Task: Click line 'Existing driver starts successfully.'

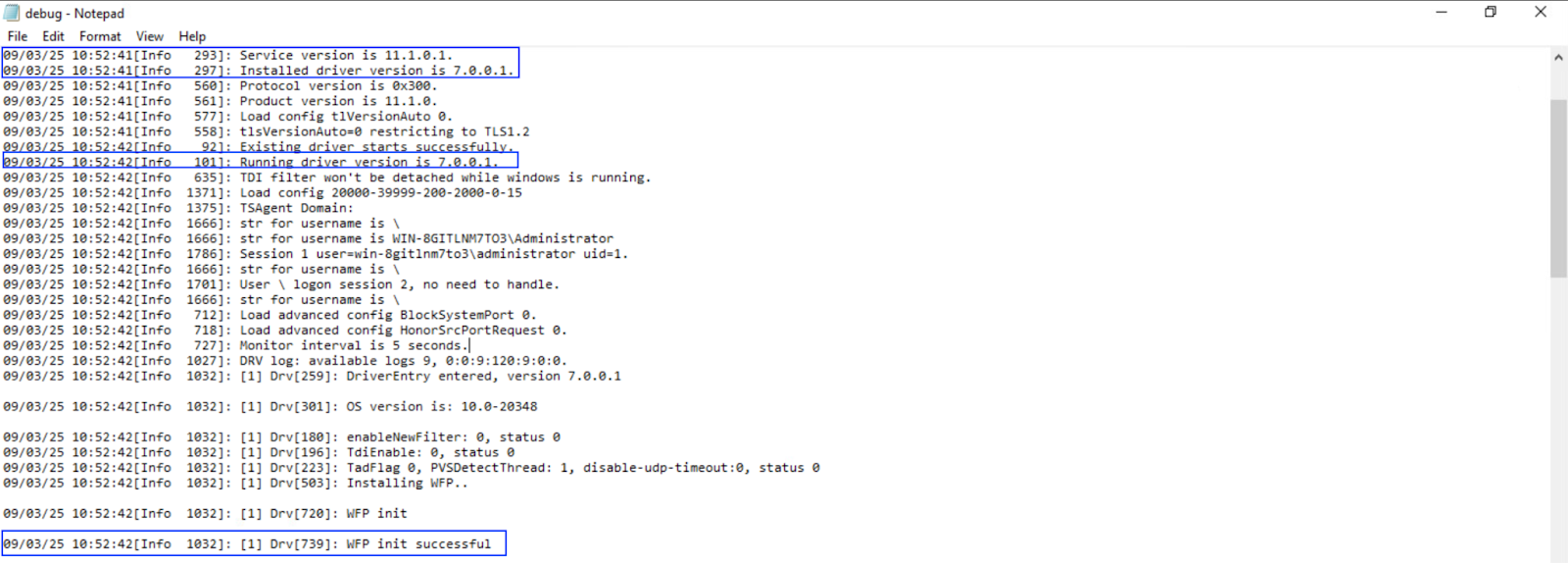Action: click(x=259, y=147)
